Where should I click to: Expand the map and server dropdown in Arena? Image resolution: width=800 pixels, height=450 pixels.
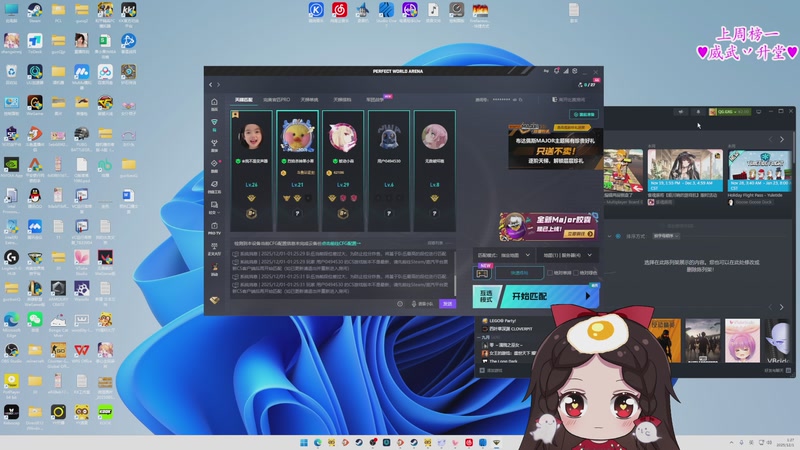point(567,255)
